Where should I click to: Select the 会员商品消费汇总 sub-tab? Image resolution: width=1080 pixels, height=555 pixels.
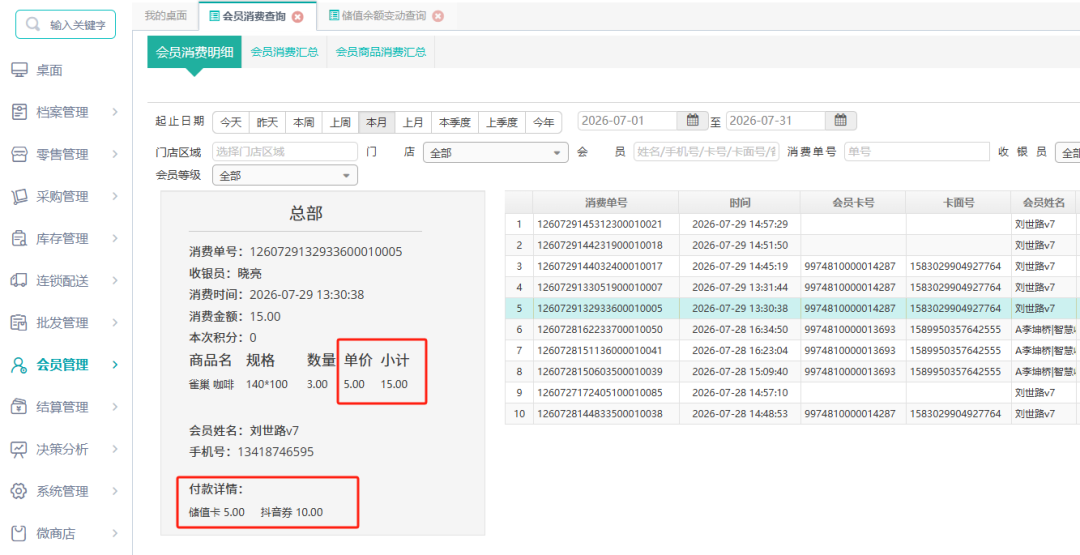(x=381, y=52)
